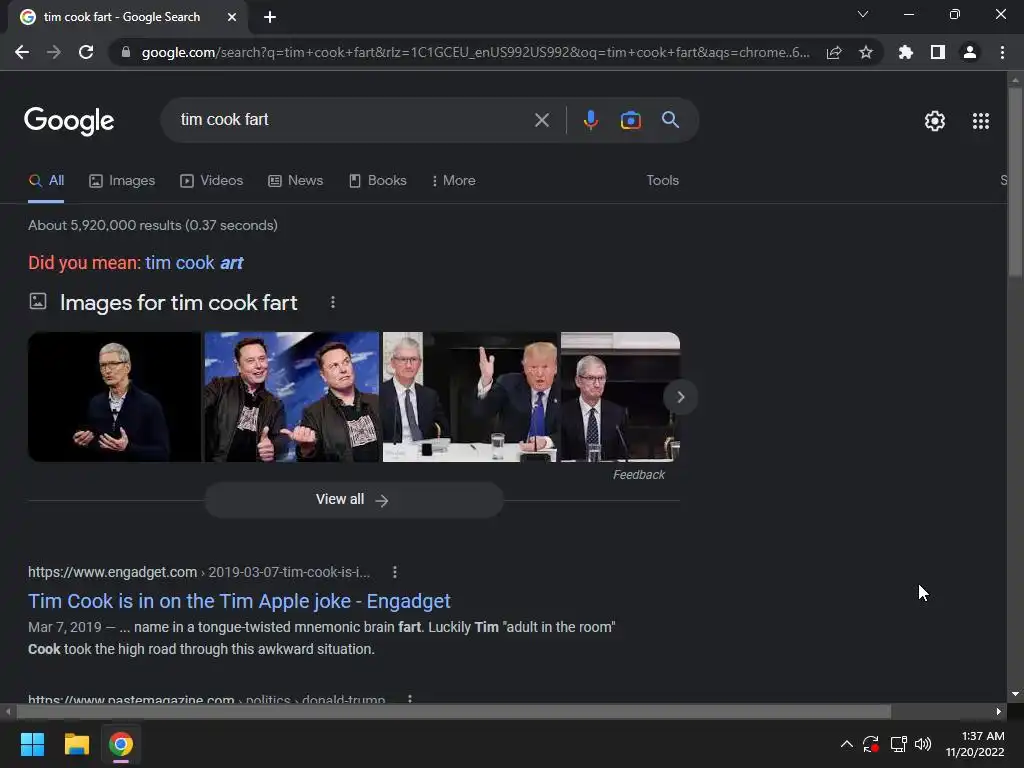Open the volume control in tray
This screenshot has width=1024, height=768.
pyautogui.click(x=923, y=744)
